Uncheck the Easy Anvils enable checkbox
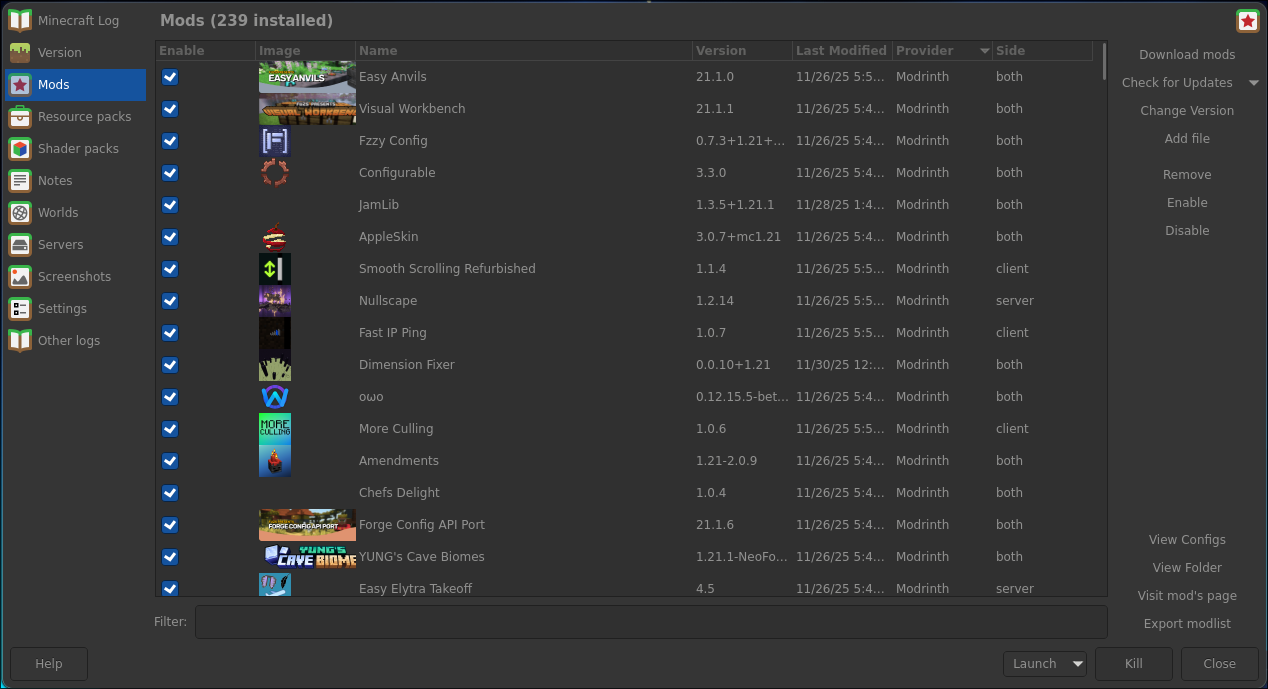 click(x=170, y=77)
